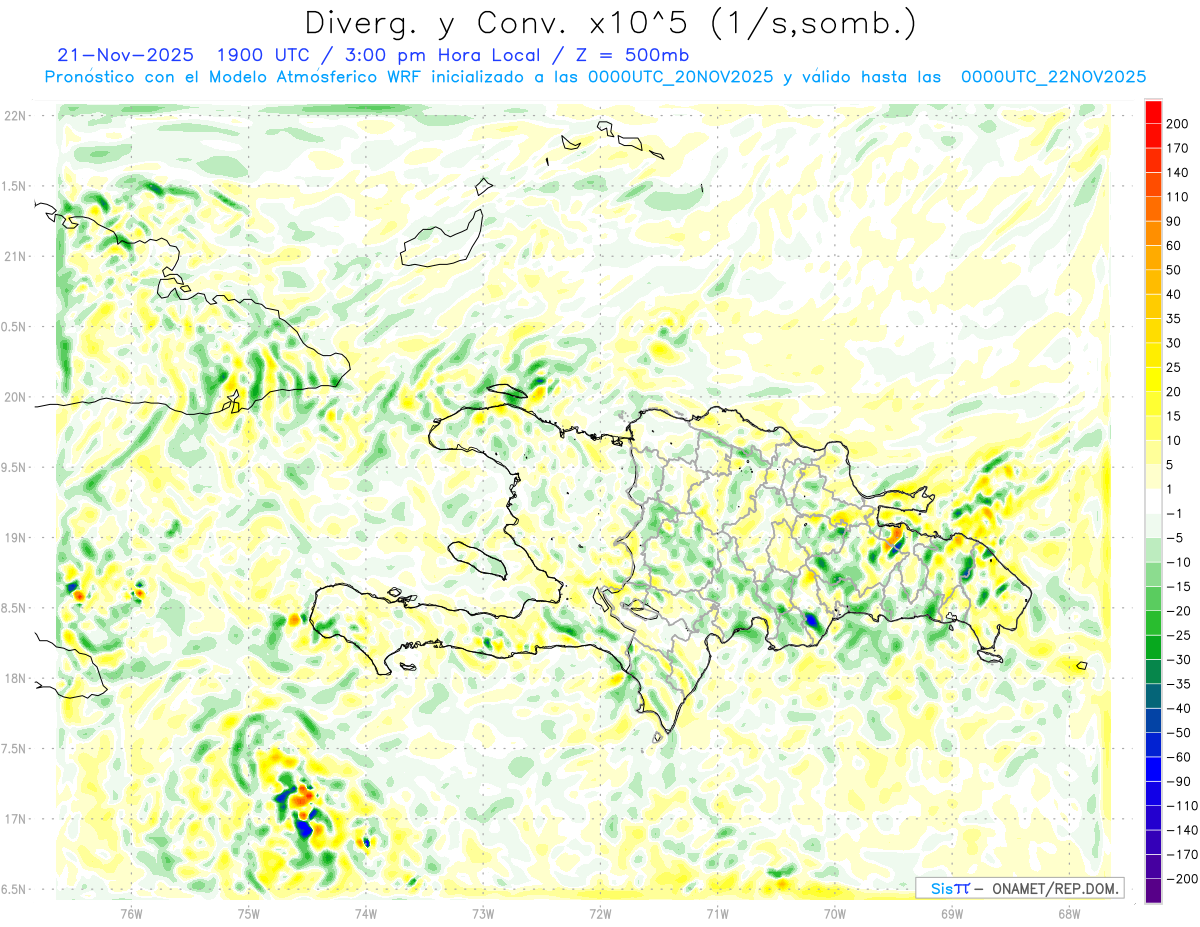This screenshot has height=927, width=1200.
Task: Select the positive 20 scale value
Action: [1174, 392]
